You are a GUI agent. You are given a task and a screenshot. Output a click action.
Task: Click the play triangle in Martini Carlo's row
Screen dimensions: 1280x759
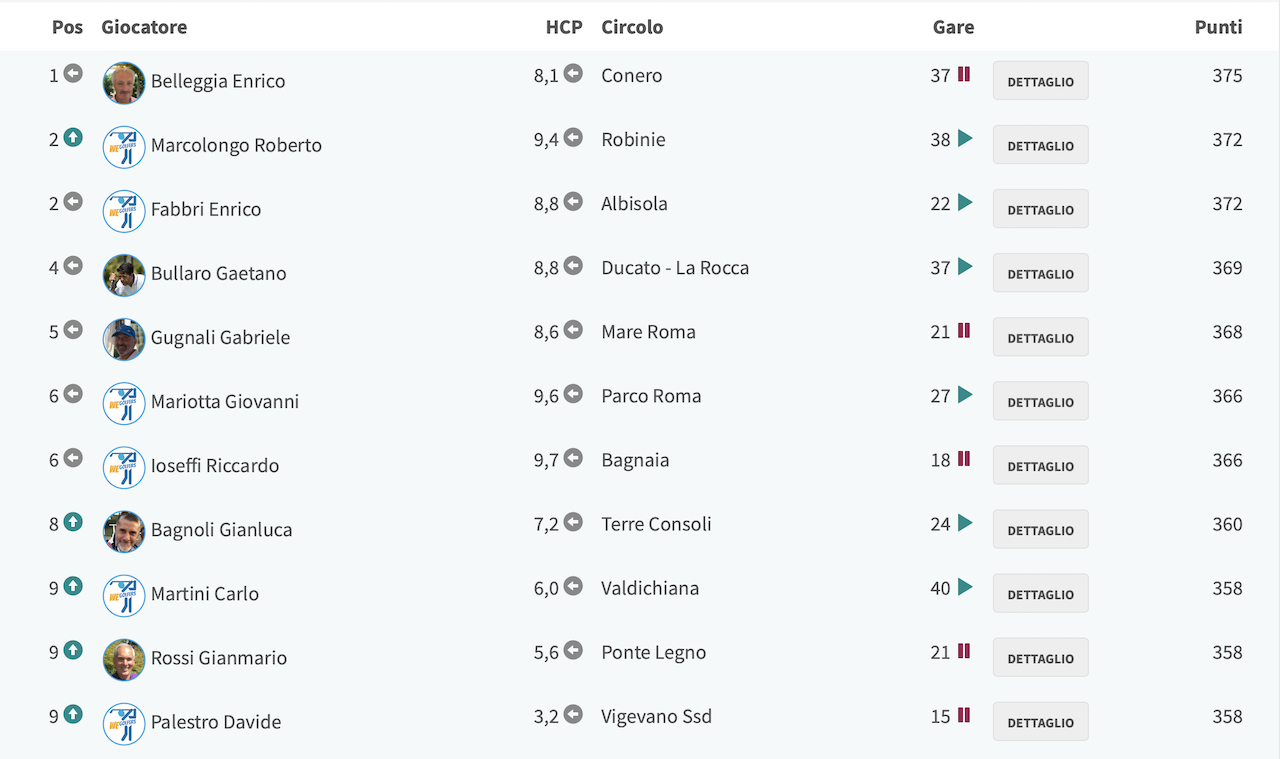[x=965, y=586]
